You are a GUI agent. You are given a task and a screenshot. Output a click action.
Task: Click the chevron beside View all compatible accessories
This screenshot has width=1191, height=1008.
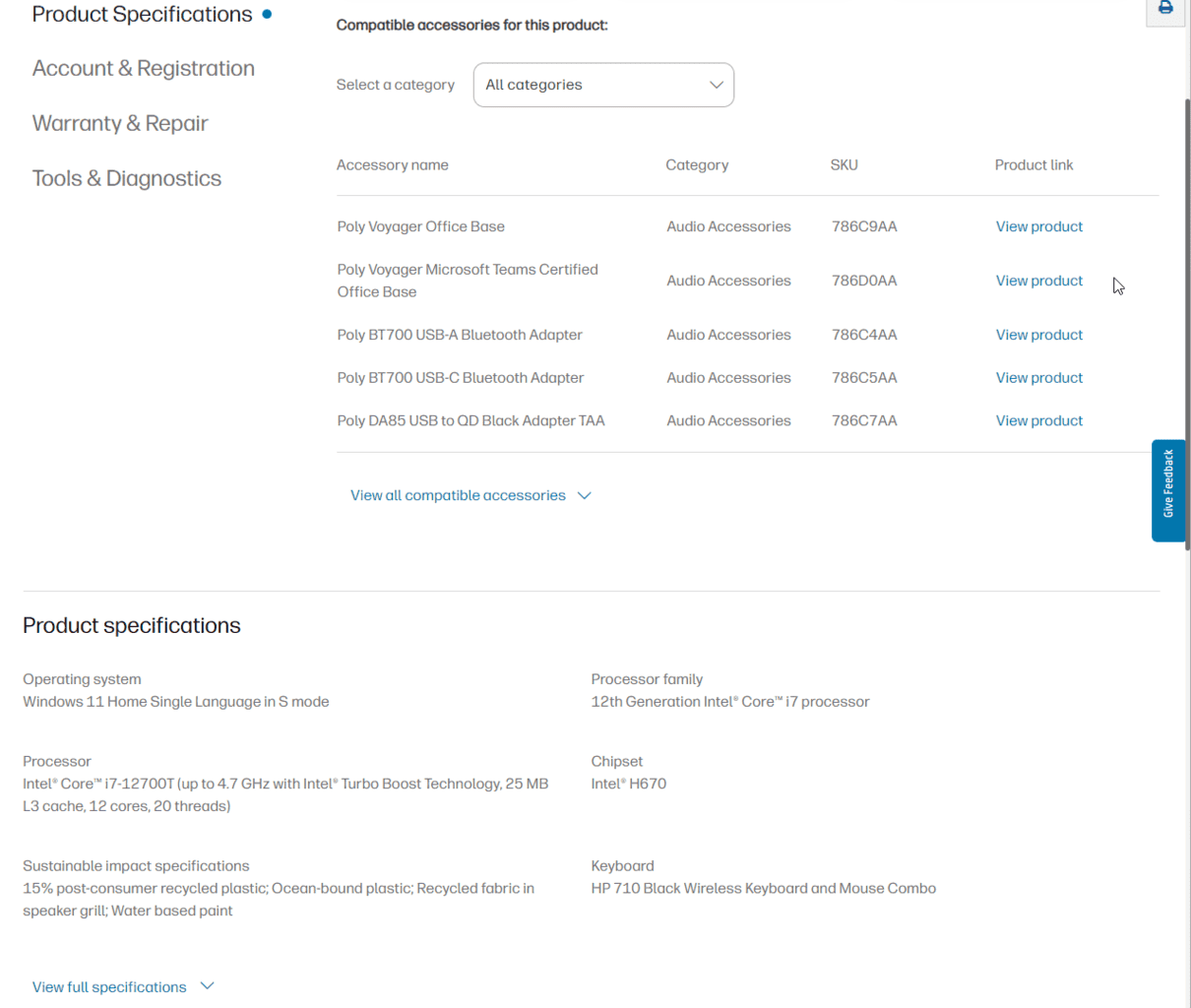click(x=585, y=496)
